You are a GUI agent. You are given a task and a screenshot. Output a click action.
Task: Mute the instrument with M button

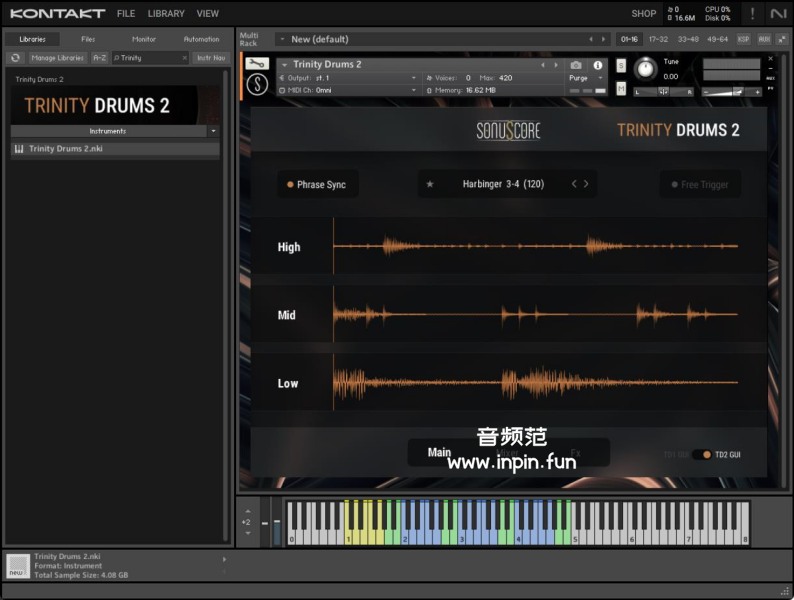(621, 89)
